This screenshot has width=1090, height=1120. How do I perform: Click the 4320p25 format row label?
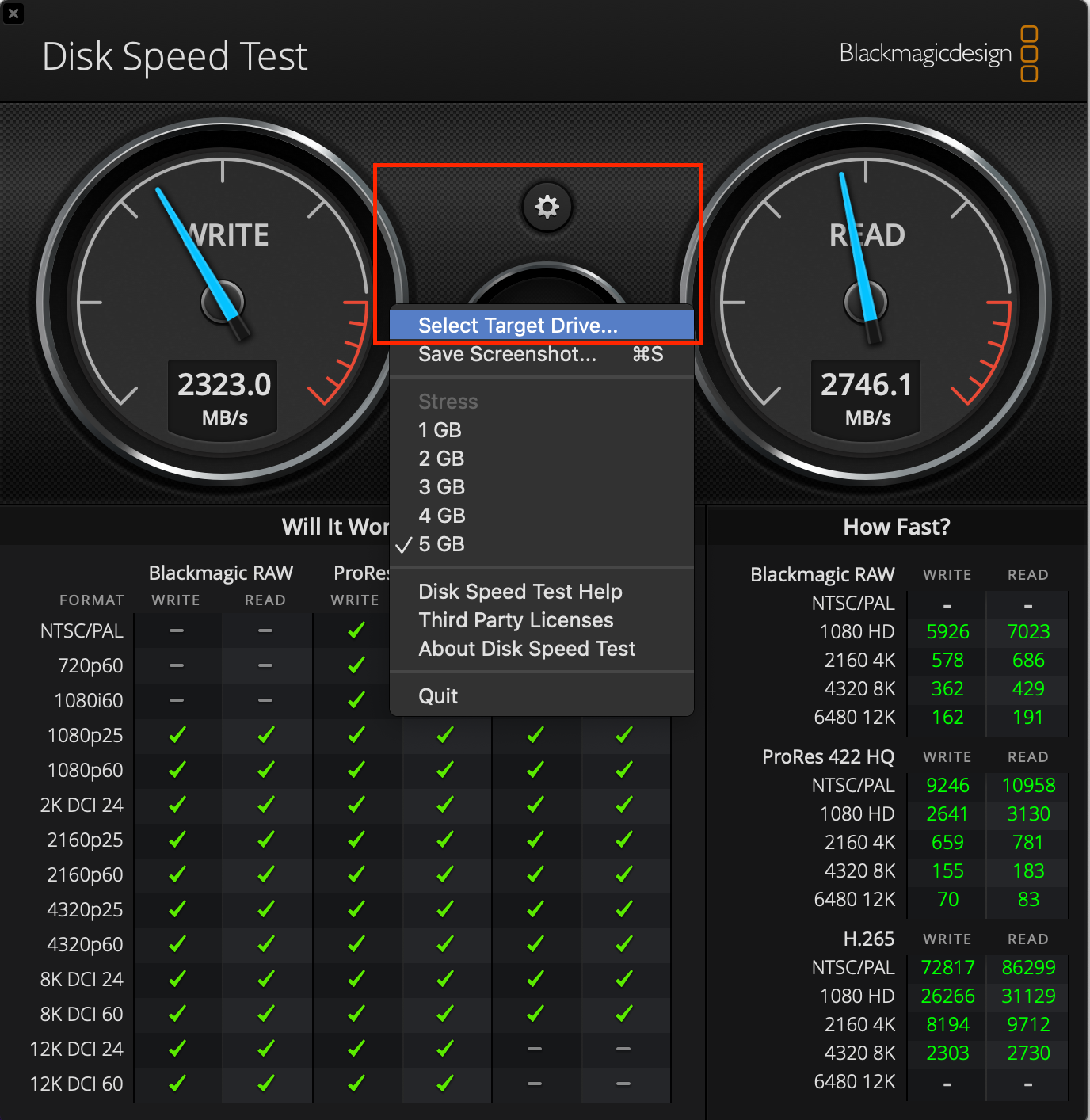85,910
